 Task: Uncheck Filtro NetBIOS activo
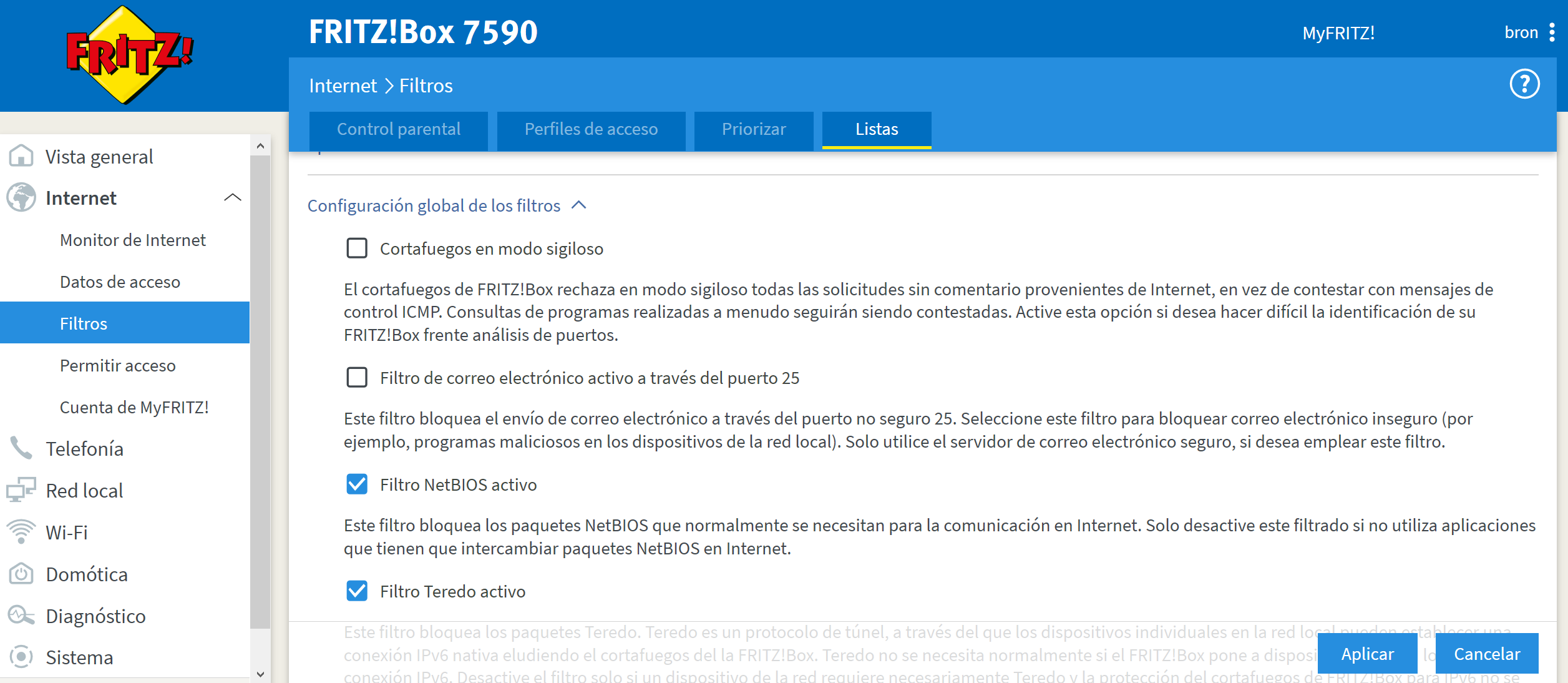[x=357, y=484]
